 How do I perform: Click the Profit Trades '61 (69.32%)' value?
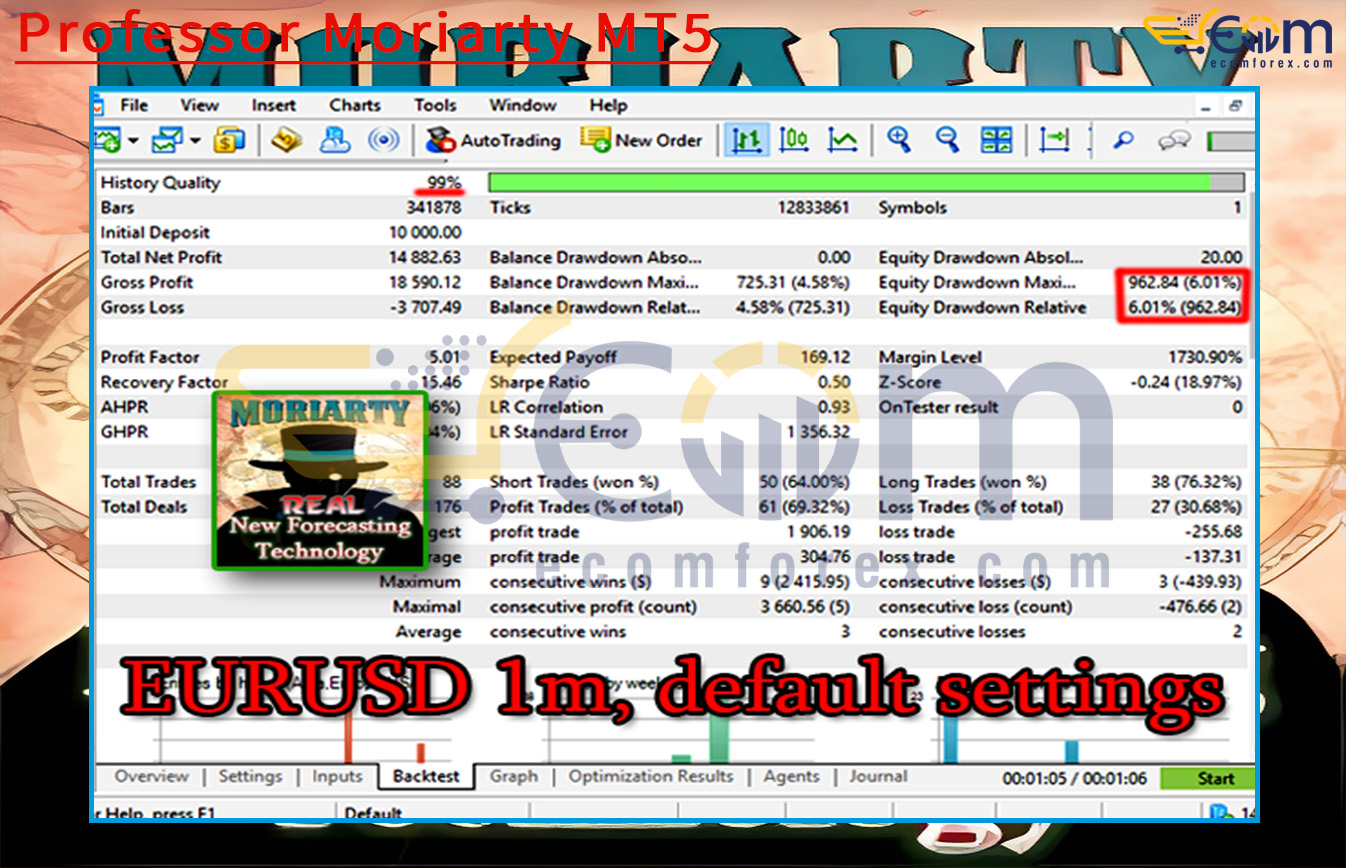(805, 507)
